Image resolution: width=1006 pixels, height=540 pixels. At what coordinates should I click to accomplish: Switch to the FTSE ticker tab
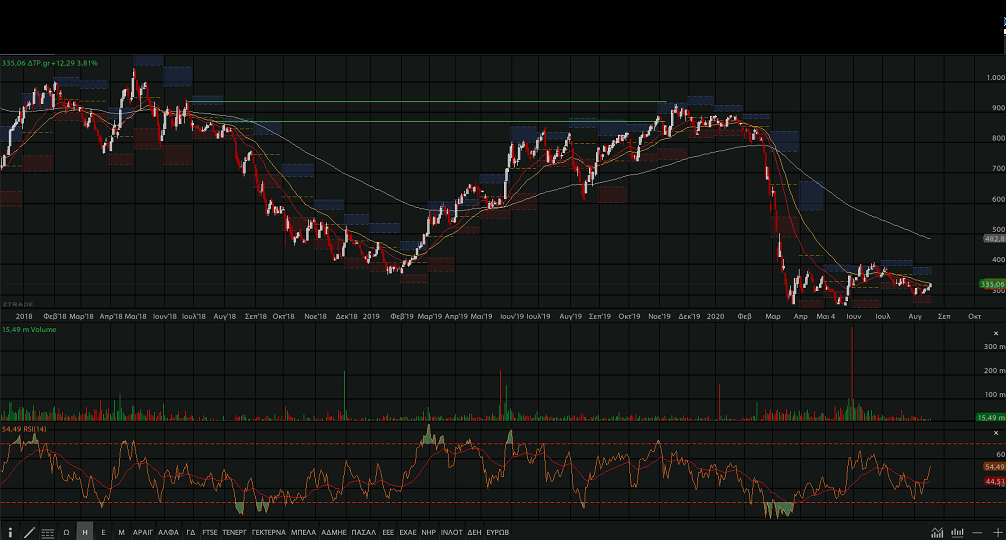(x=210, y=532)
